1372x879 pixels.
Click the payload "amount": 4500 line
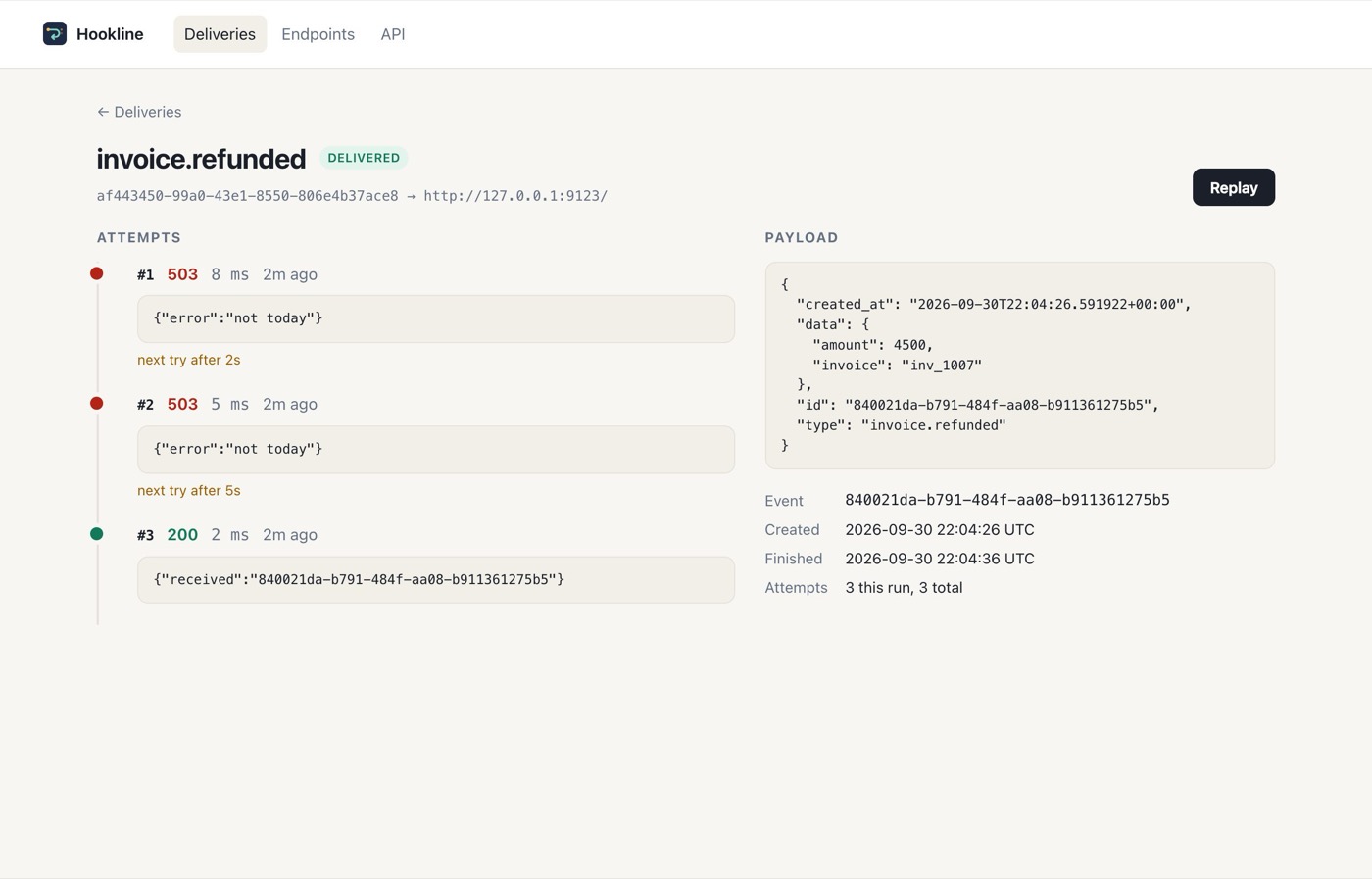point(872,345)
